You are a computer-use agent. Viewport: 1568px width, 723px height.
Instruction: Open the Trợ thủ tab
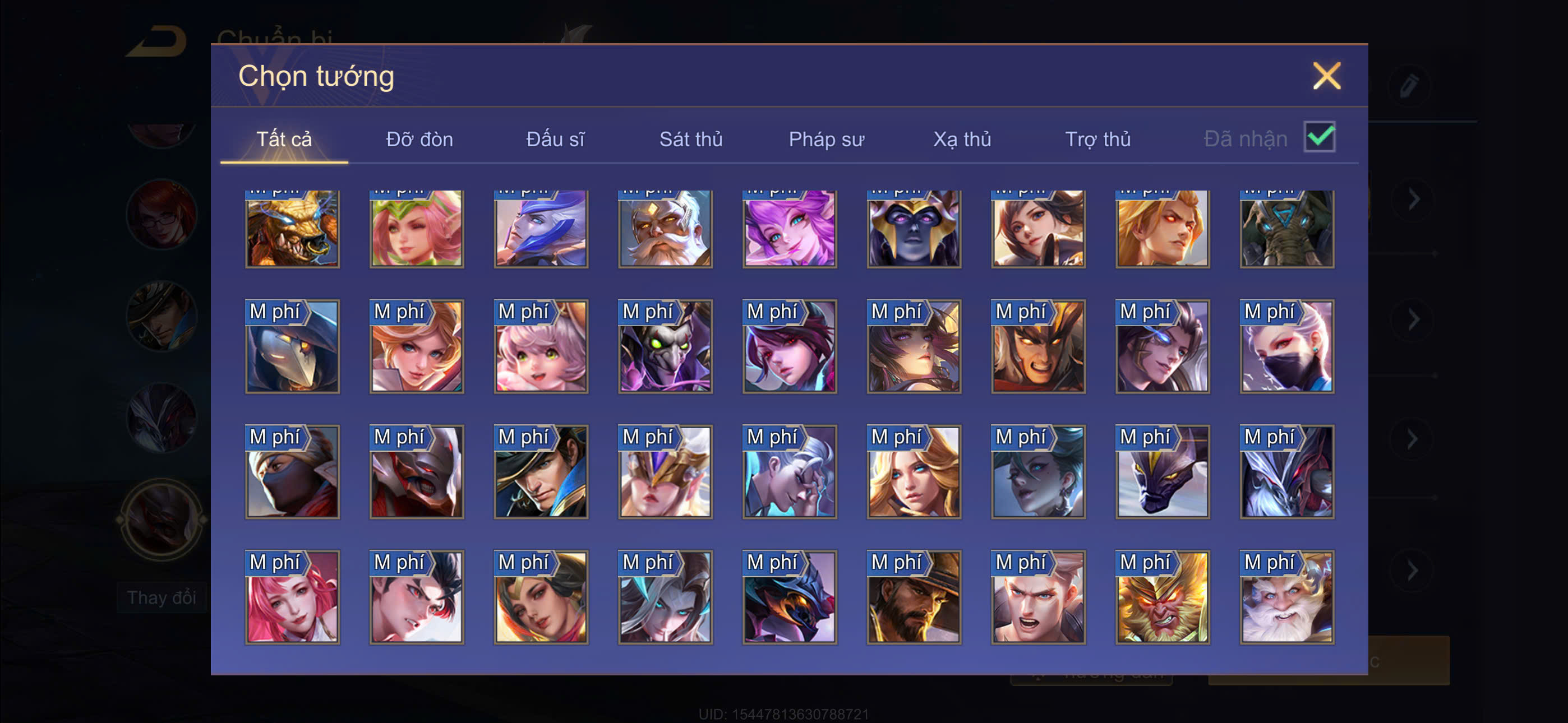click(x=1097, y=140)
